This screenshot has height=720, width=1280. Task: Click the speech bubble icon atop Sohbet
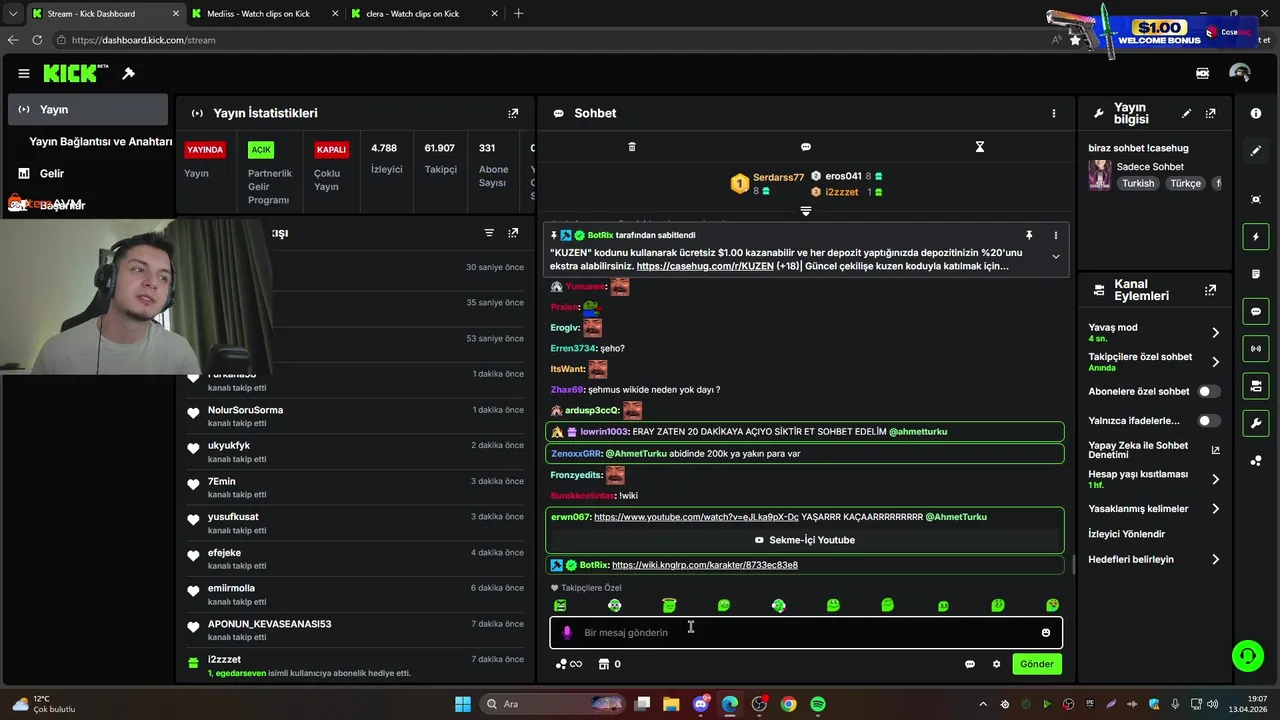pos(806,147)
